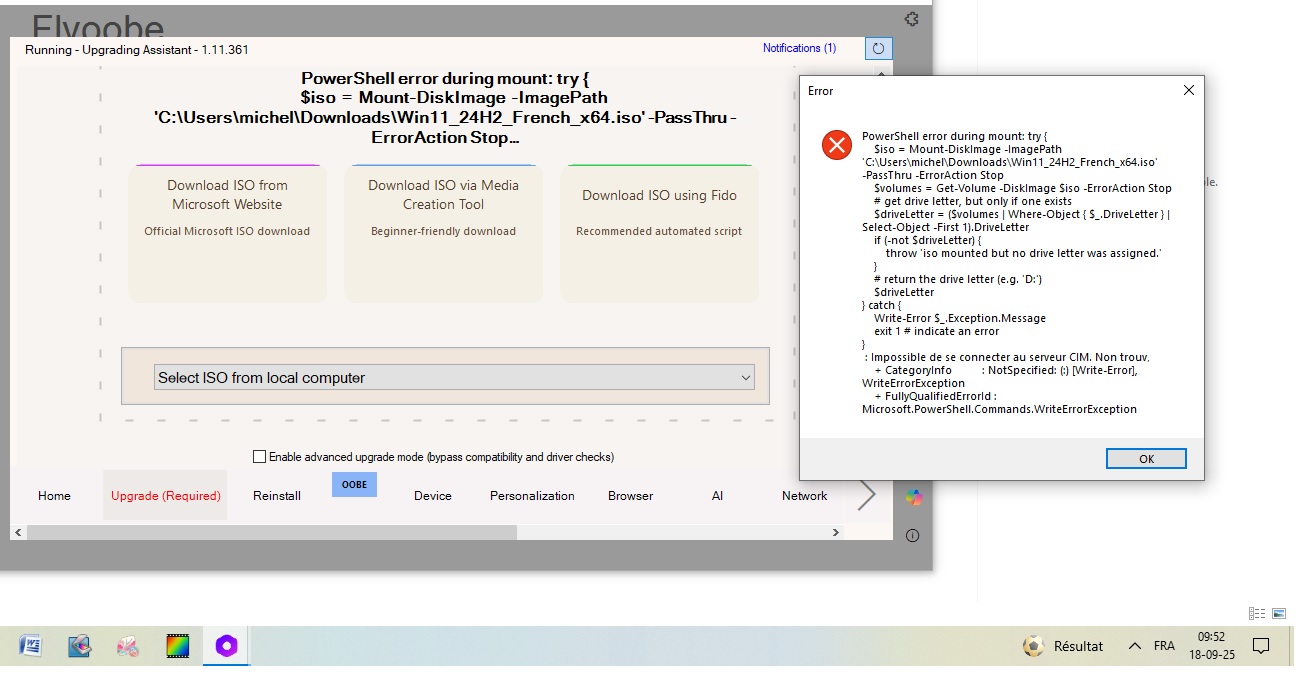
Task: Select the Upgrade (Required) tab
Action: coord(165,496)
